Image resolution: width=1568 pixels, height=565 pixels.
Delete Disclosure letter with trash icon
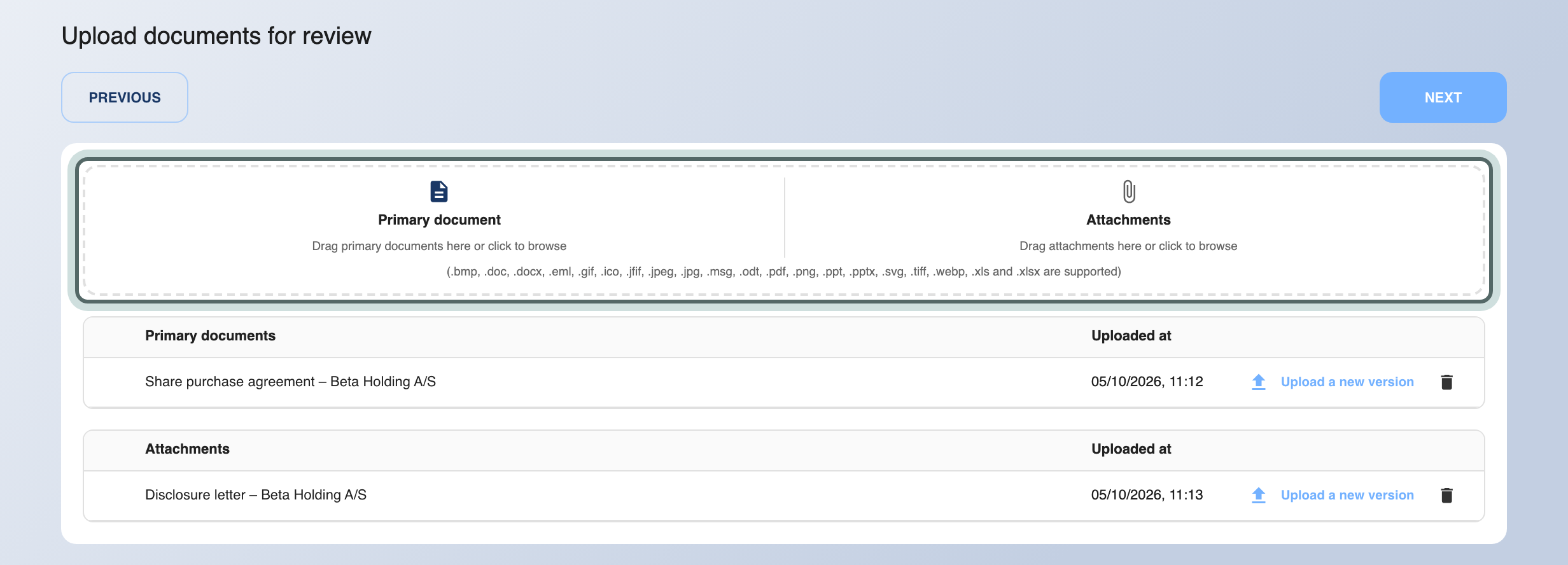coord(1446,495)
